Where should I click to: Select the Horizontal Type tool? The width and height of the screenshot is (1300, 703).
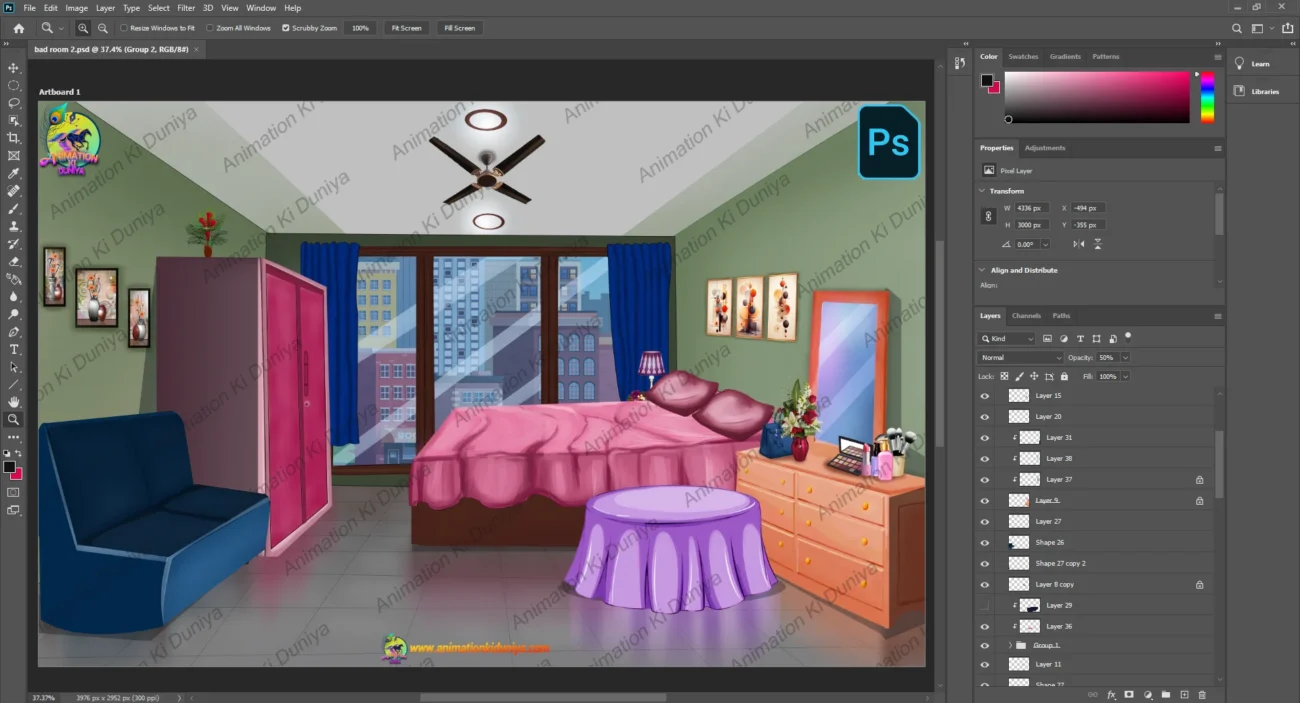pyautogui.click(x=14, y=349)
